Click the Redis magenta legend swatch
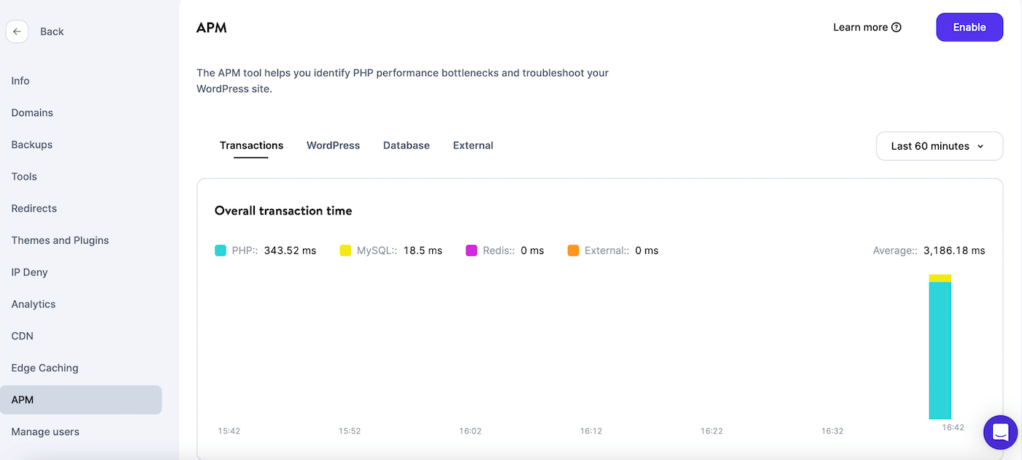Viewport: 1022px width, 460px height. pos(472,250)
